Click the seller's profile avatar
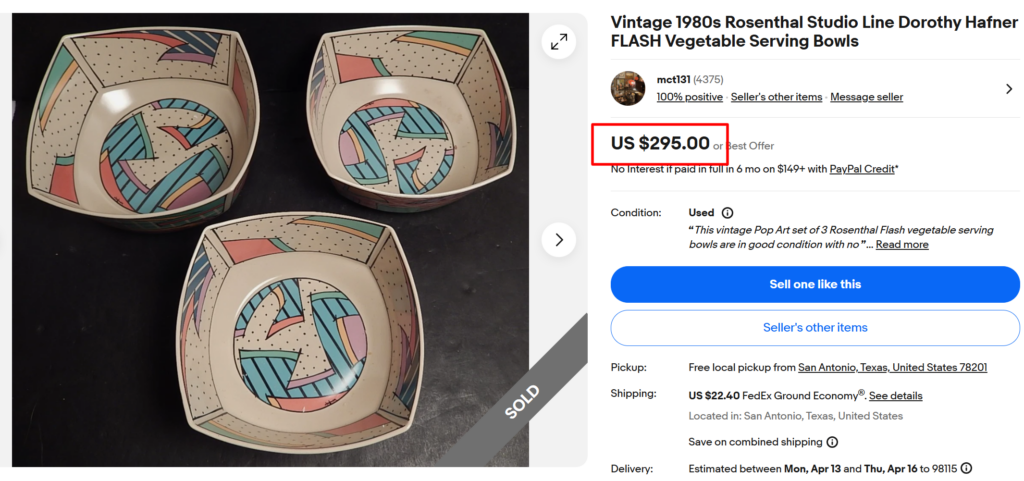Viewport: 1024px width, 481px height. pos(628,88)
